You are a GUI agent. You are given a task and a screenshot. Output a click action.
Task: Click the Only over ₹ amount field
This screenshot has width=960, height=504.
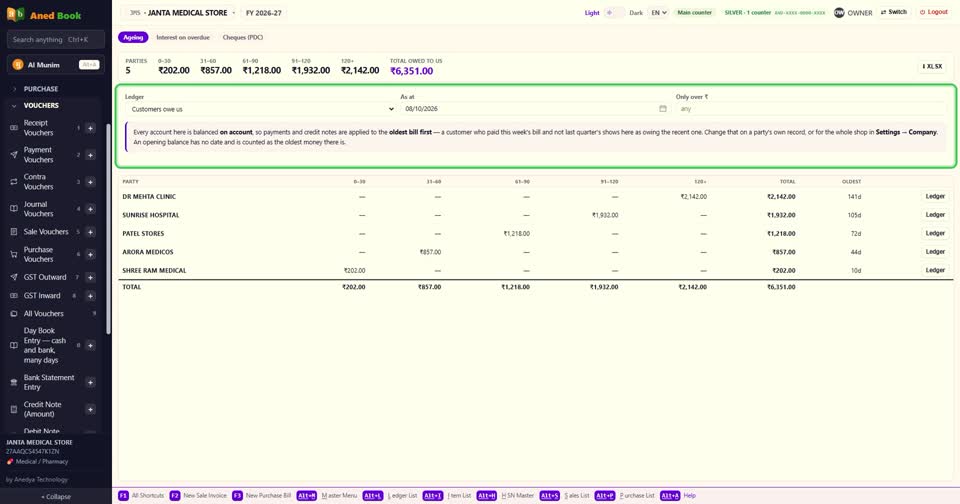tap(811, 109)
